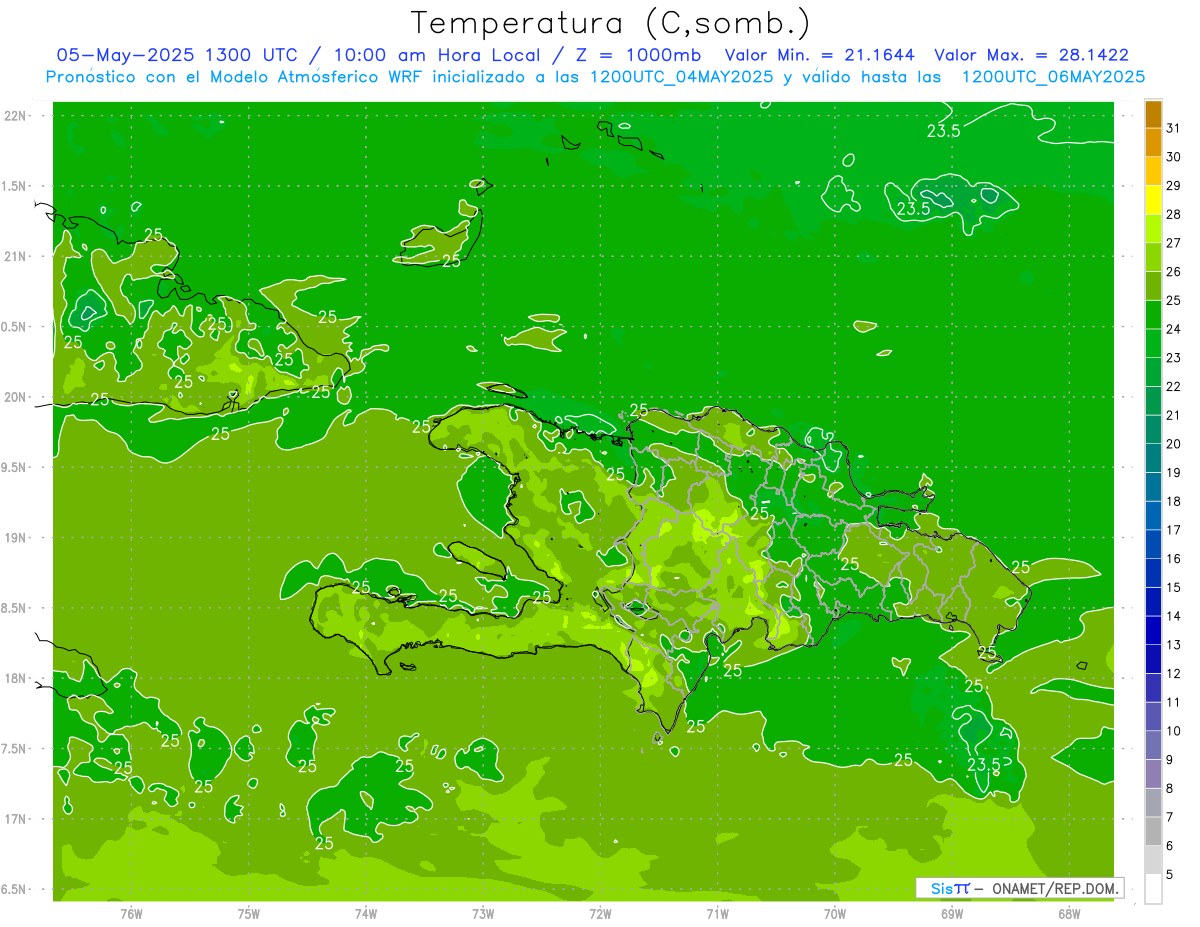Click "1200UTC_04MAY2025" initialization time text
Image resolution: width=1200 pixels, height=927 pixels.
tap(681, 77)
